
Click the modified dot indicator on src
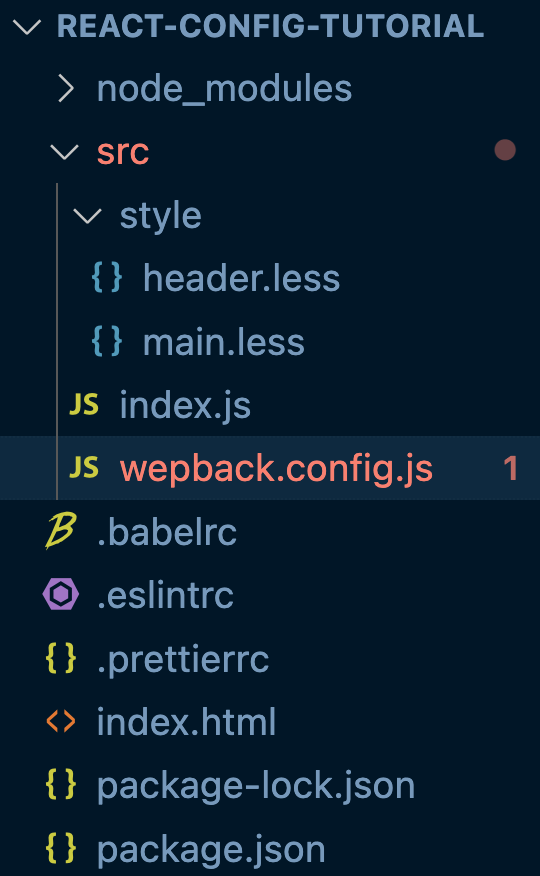505,150
